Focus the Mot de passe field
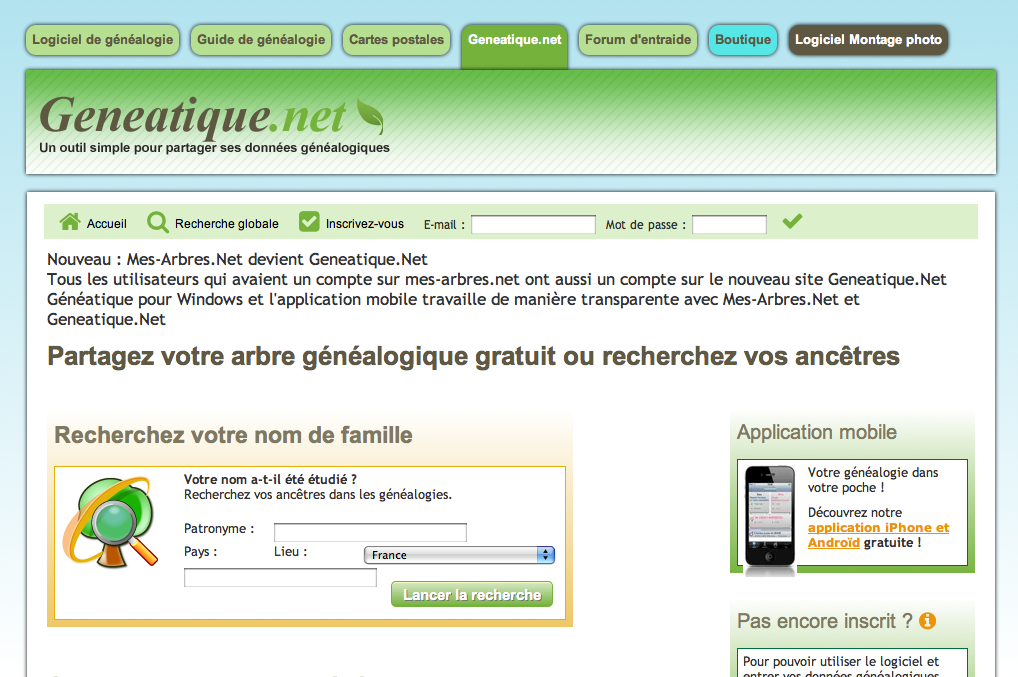Viewport: 1018px width, 677px height. pos(729,225)
